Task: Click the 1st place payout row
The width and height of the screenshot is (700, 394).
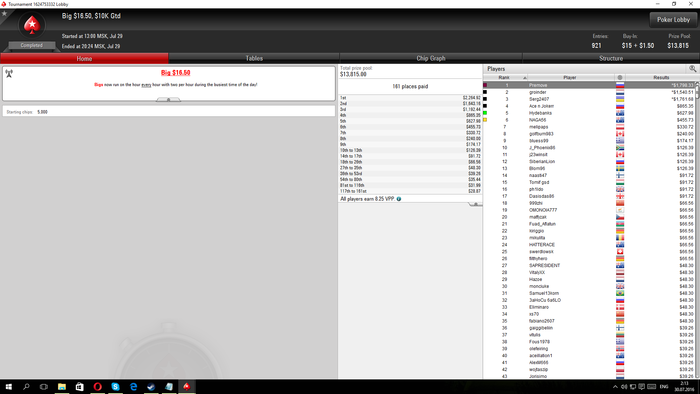Action: coord(410,98)
